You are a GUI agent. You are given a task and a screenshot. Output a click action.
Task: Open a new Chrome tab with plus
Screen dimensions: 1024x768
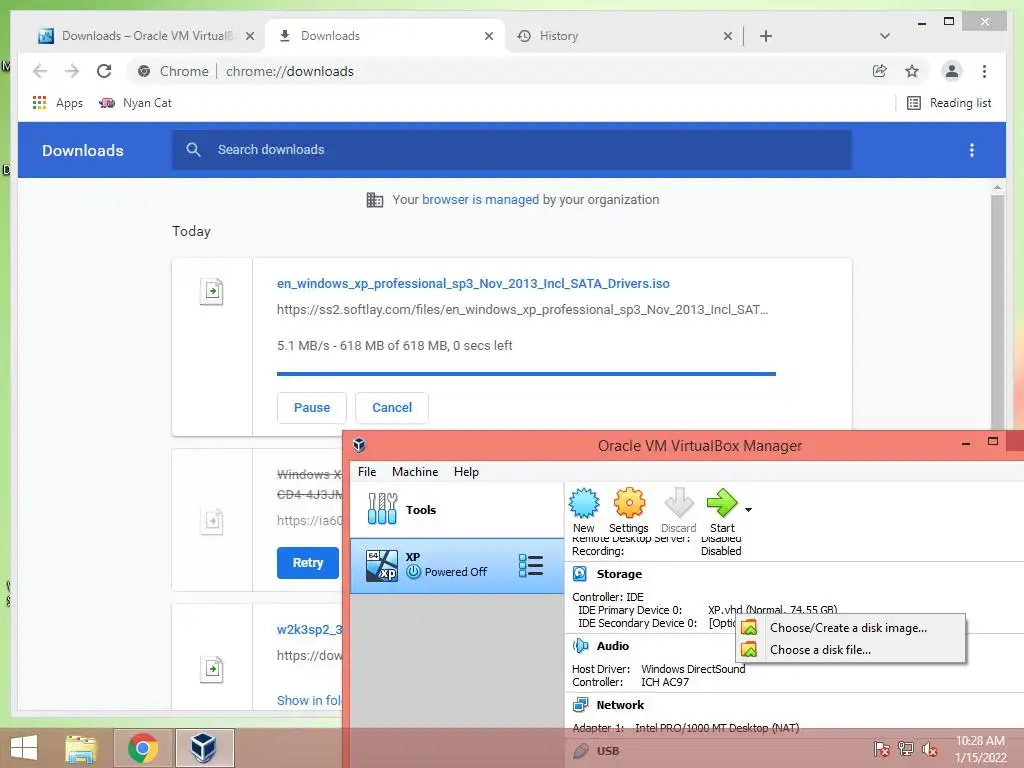click(x=766, y=36)
